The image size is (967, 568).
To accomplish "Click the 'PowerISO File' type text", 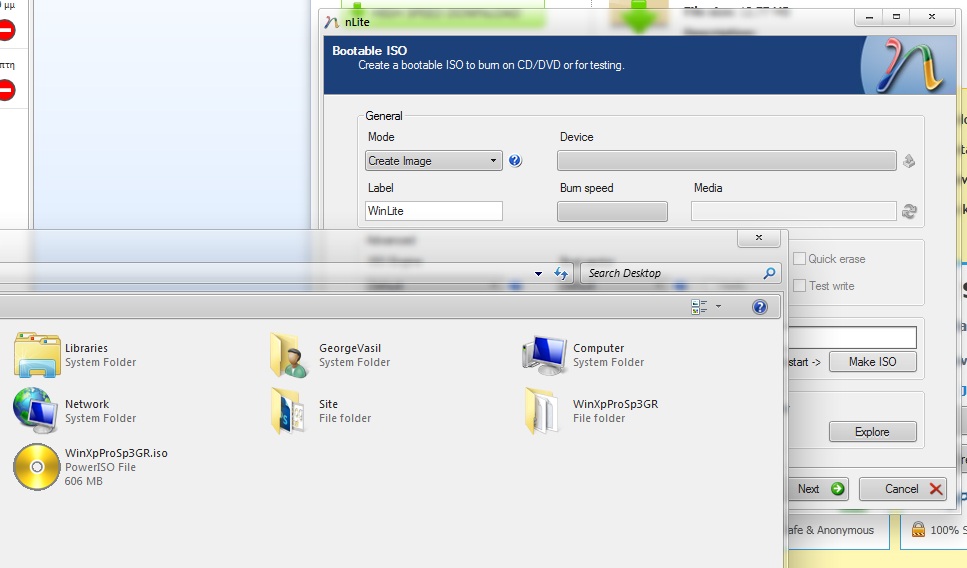I will click(x=101, y=467).
